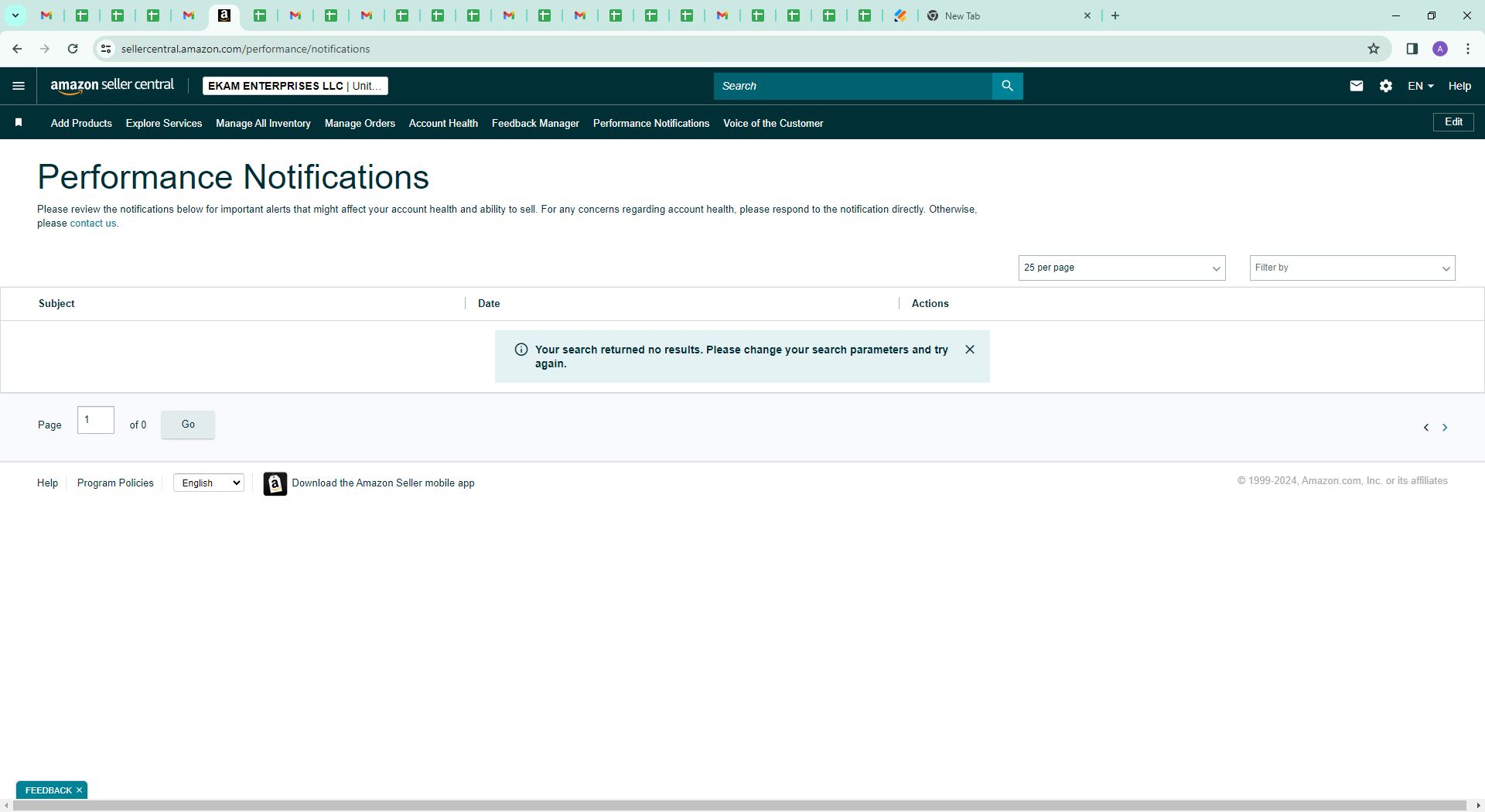1485x812 pixels.
Task: Open Feedback Manager menu item
Action: (535, 123)
